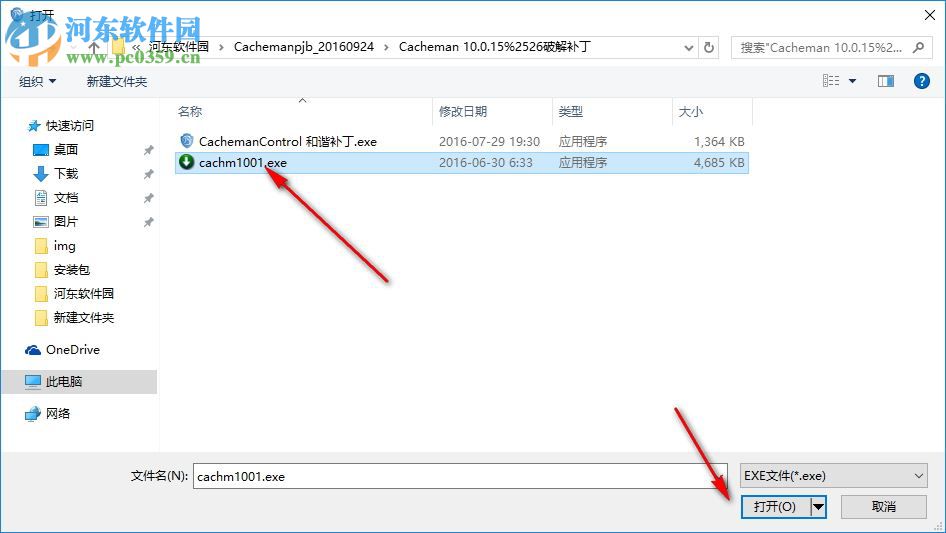Image resolution: width=946 pixels, height=533 pixels.
Task: Select the cachm1001.exe file
Action: (x=462, y=162)
